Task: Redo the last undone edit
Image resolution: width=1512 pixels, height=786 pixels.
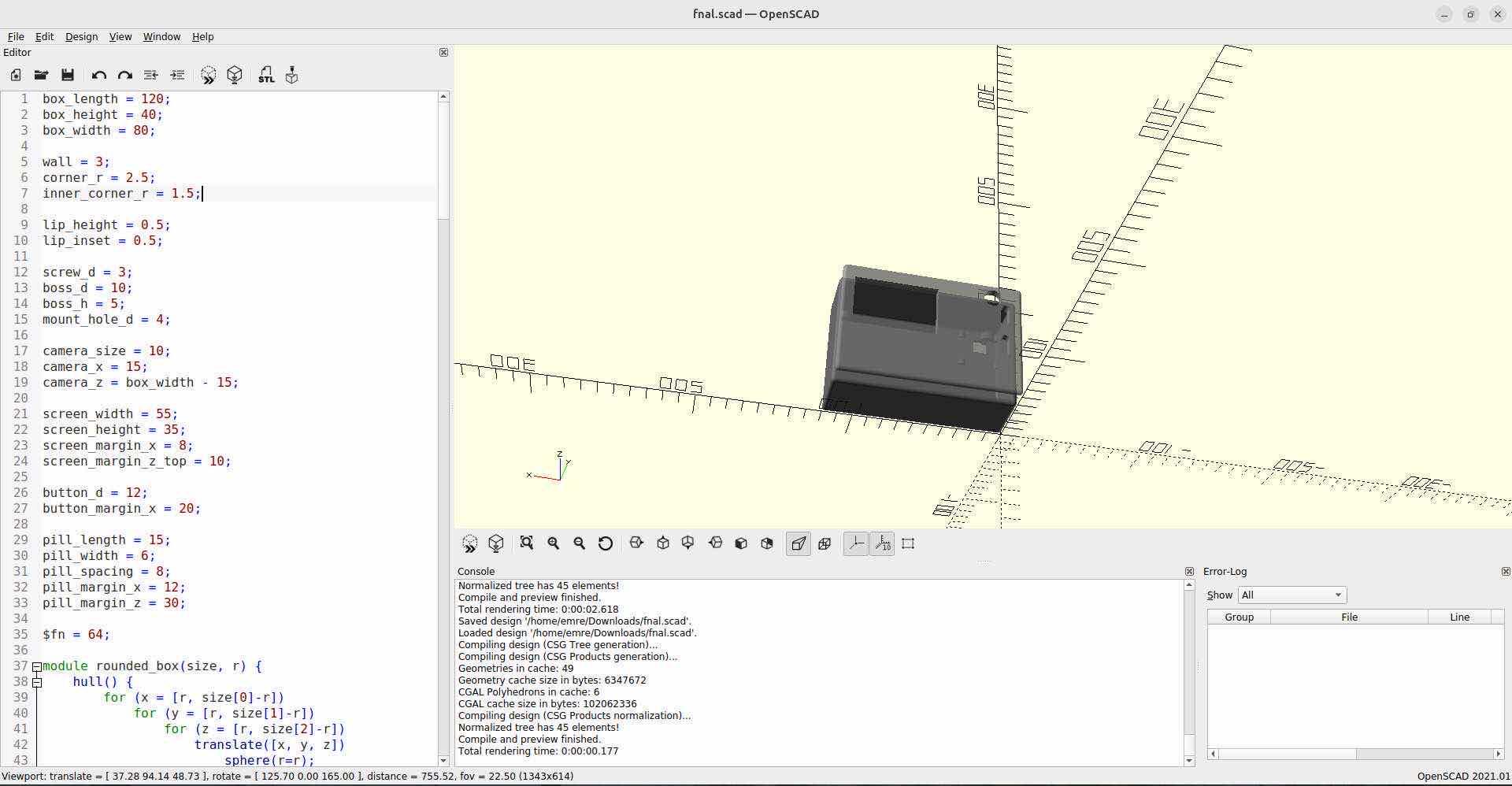Action: pos(124,75)
